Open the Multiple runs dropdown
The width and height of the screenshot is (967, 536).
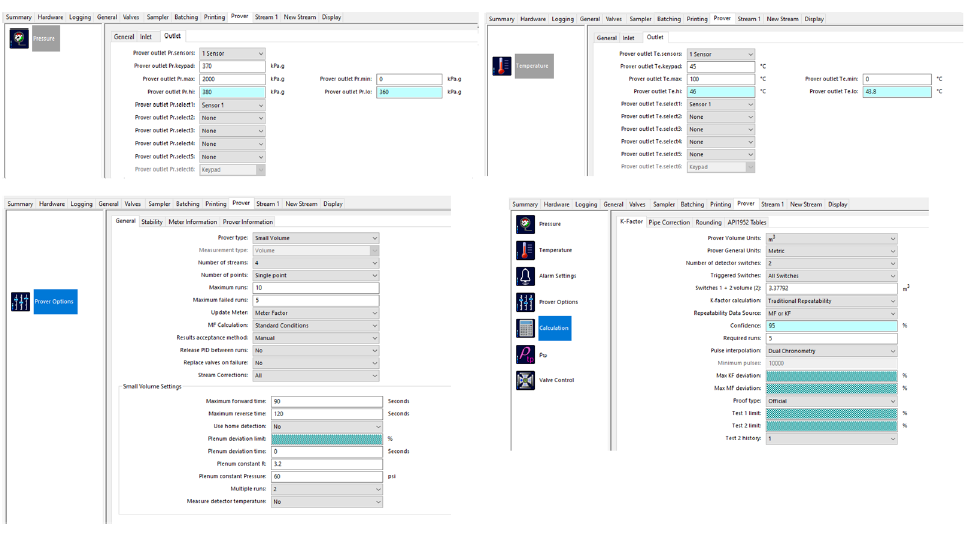(327, 489)
